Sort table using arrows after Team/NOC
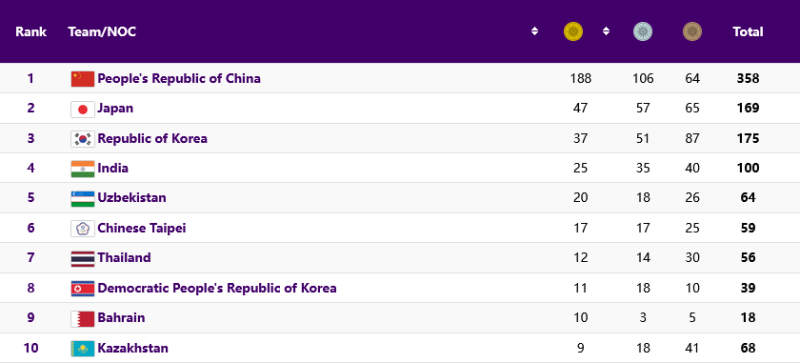Screen dimensions: 800x363 pyautogui.click(x=534, y=32)
